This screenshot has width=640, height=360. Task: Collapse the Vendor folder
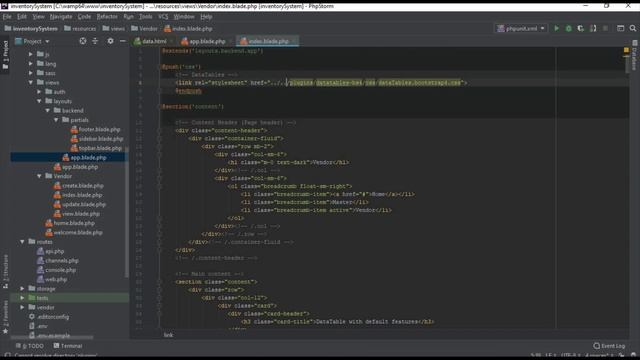39,176
